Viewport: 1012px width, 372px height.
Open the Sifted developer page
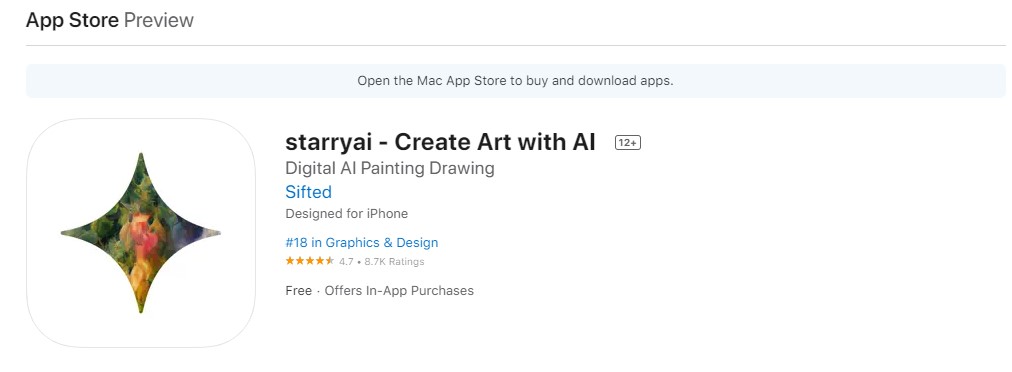309,192
